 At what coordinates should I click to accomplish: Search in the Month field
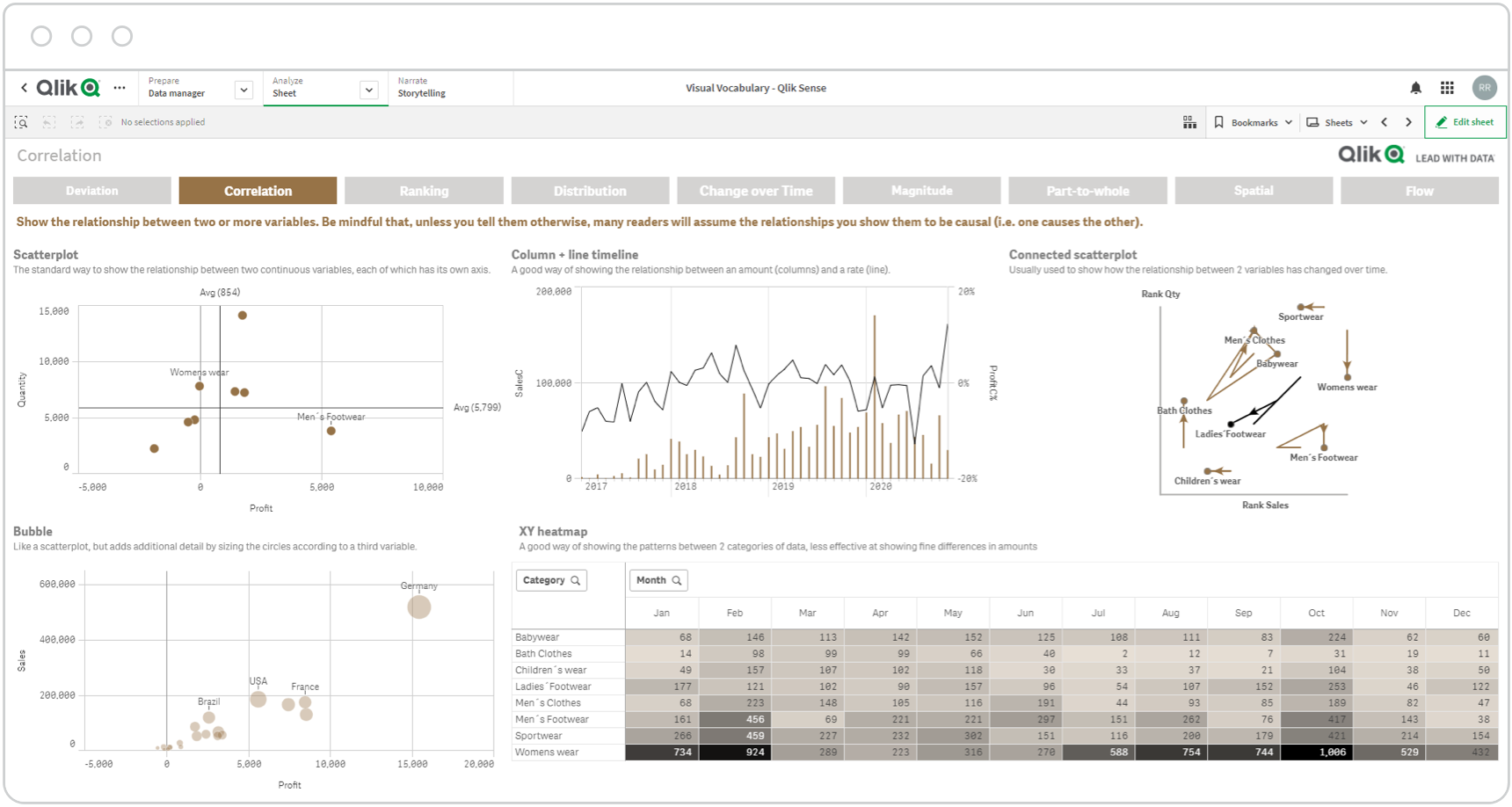(677, 580)
